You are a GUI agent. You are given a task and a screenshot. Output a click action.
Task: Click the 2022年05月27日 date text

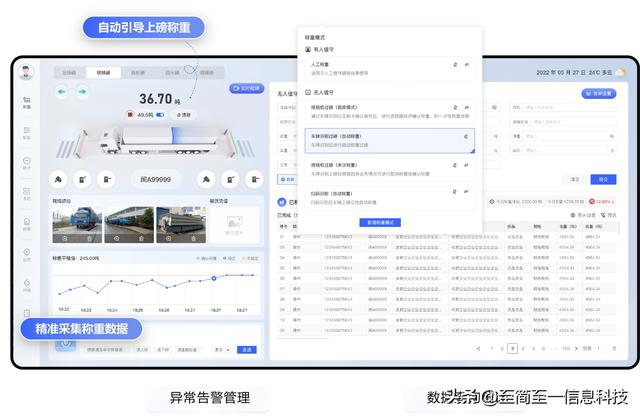click(x=561, y=72)
